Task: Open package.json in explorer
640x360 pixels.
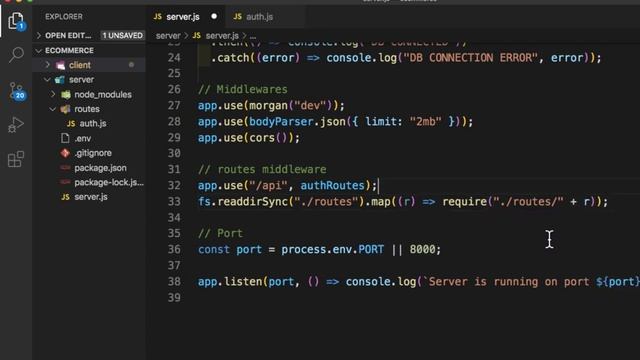Action: [100, 168]
